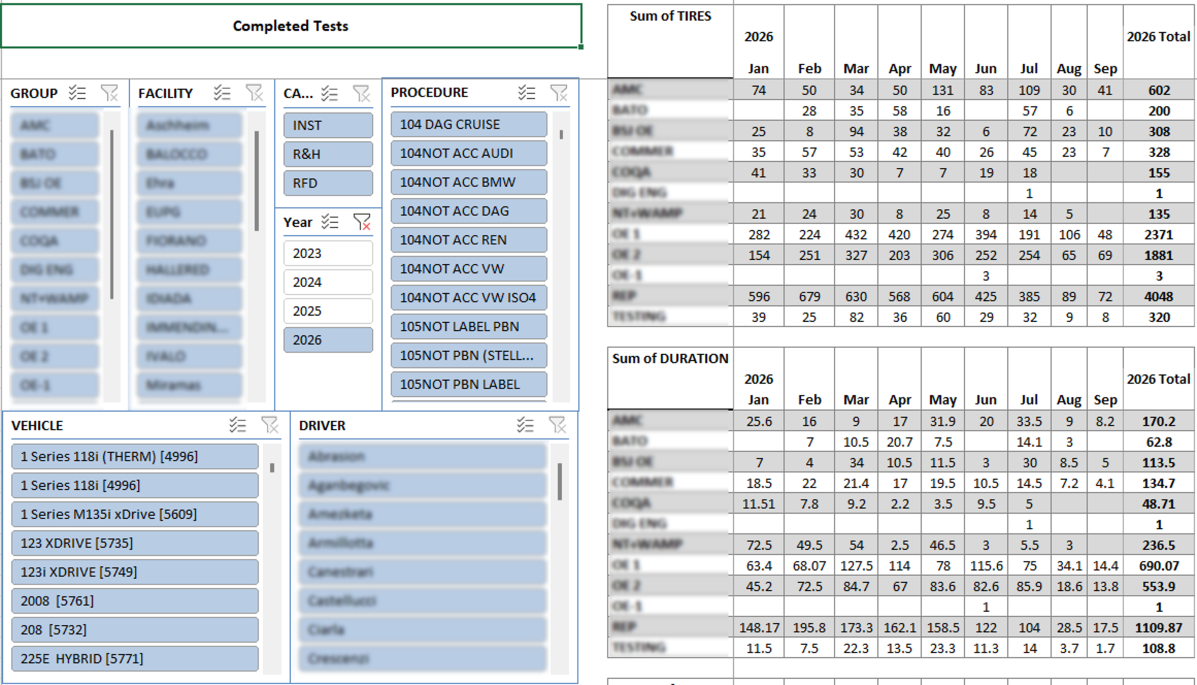Clear the filter on the PROCEDURE slicer
This screenshot has height=685, width=1197.
(559, 92)
